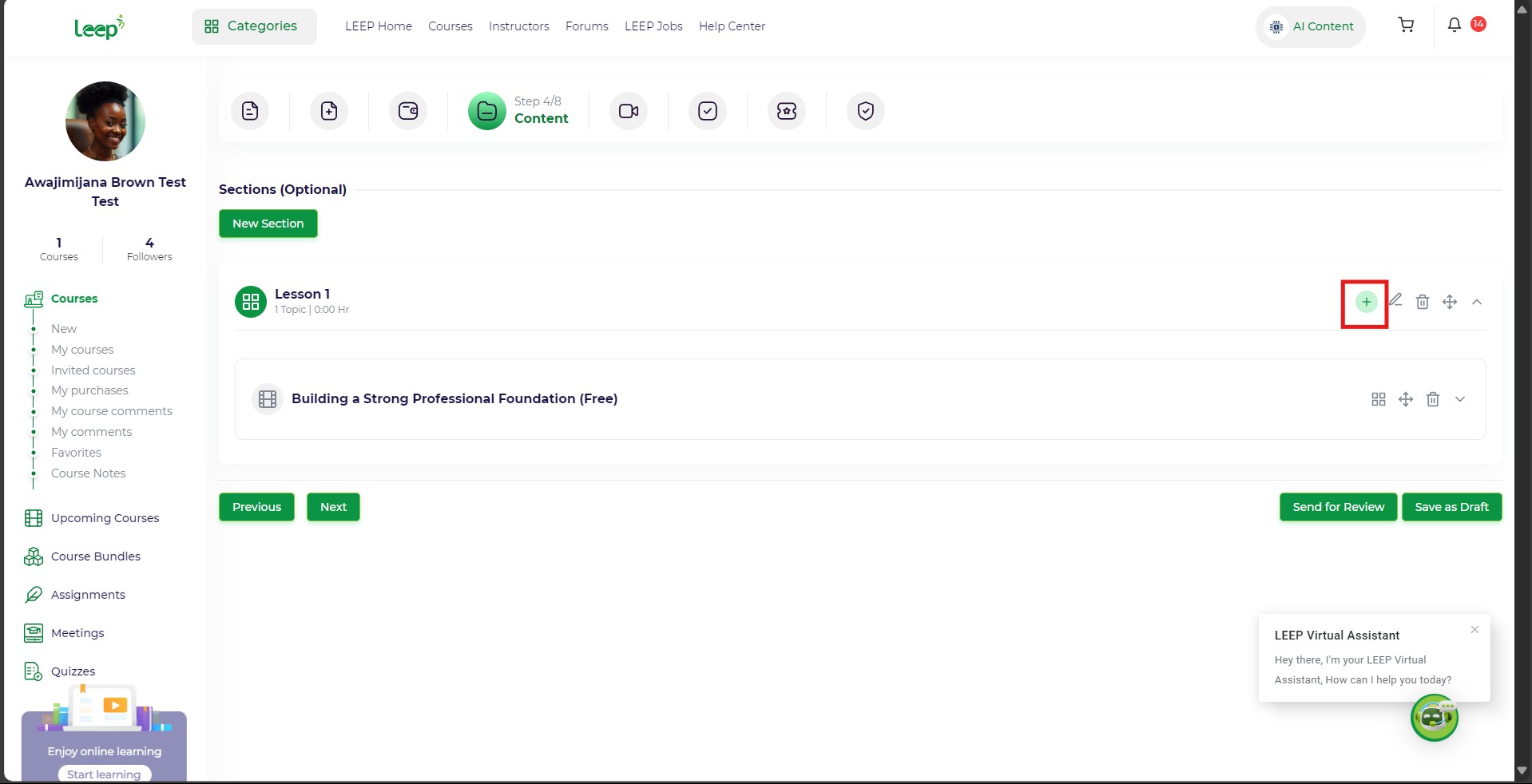Collapse the Lesson 1 section

pos(1477,302)
